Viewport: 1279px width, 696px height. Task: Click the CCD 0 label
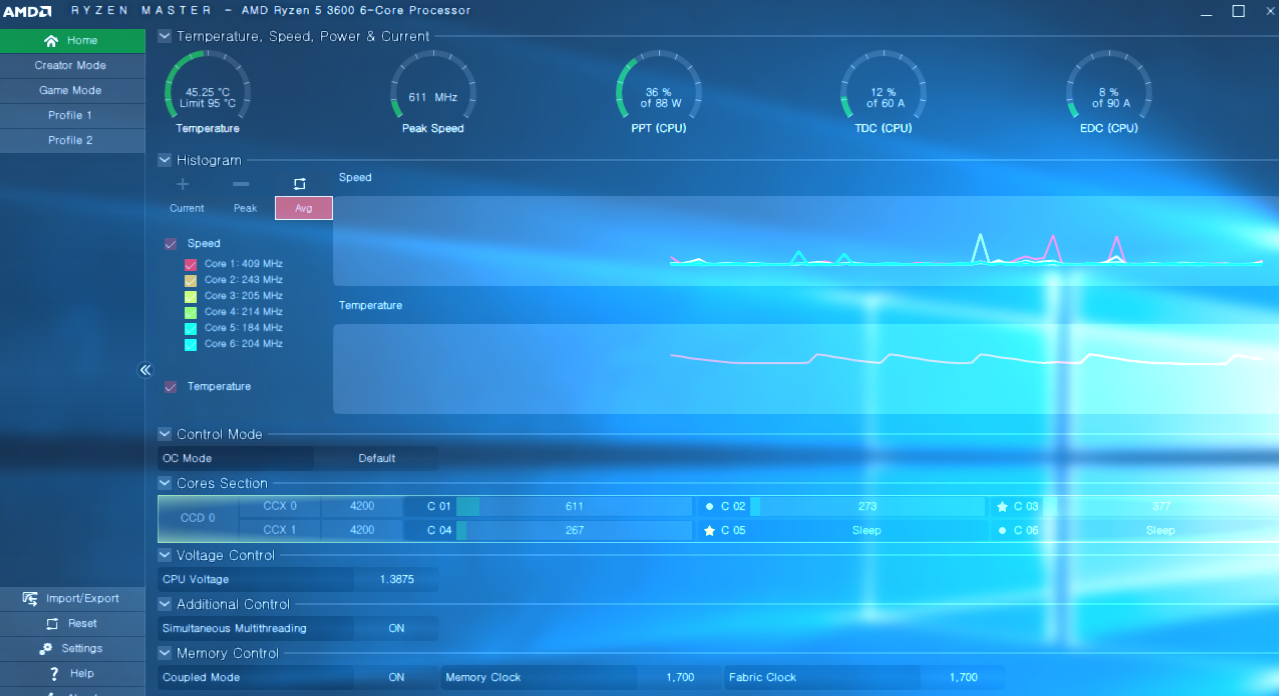[x=198, y=519]
